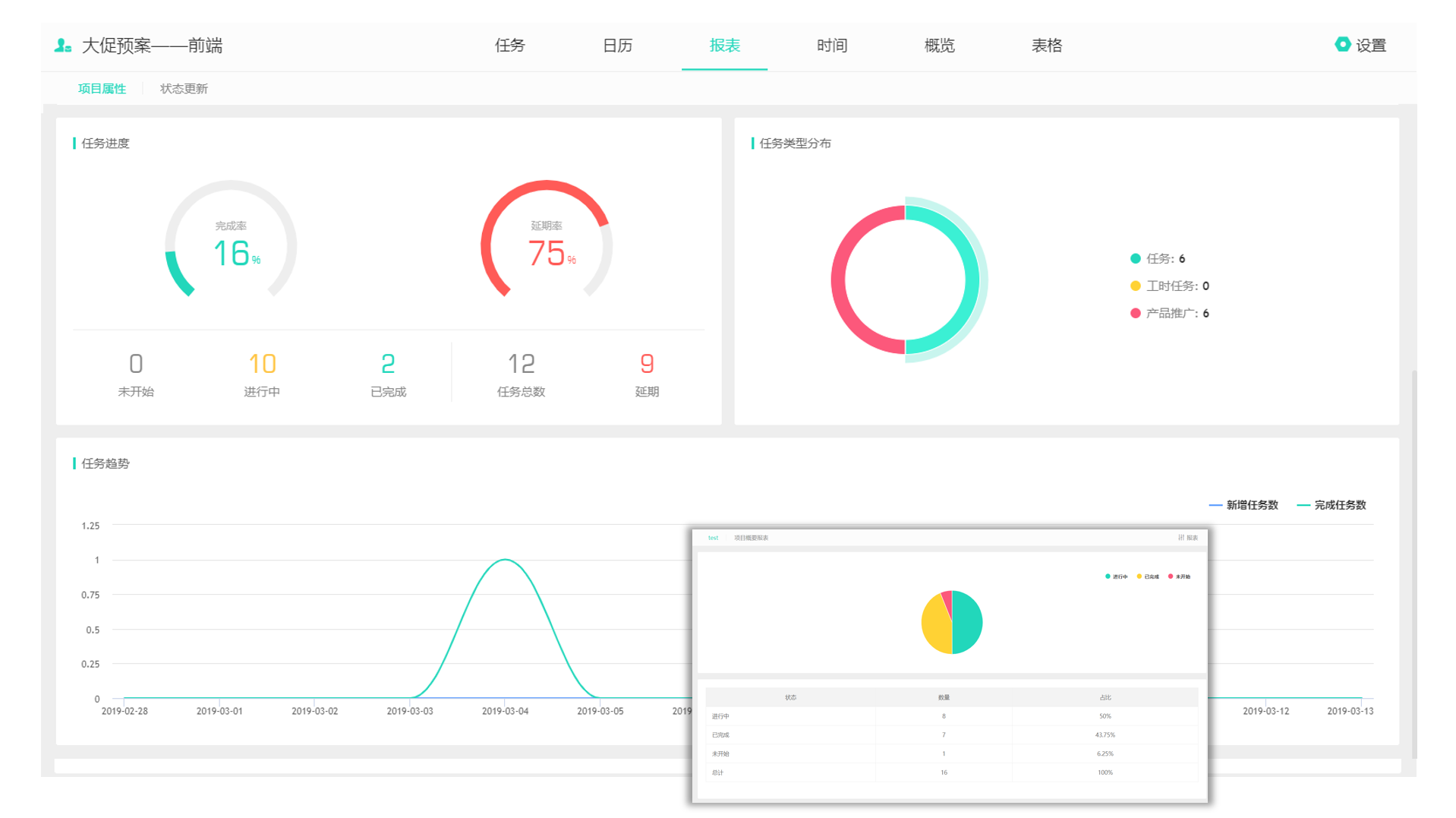The image size is (1456, 818).
Task: Go to the 概览 tab
Action: (939, 46)
